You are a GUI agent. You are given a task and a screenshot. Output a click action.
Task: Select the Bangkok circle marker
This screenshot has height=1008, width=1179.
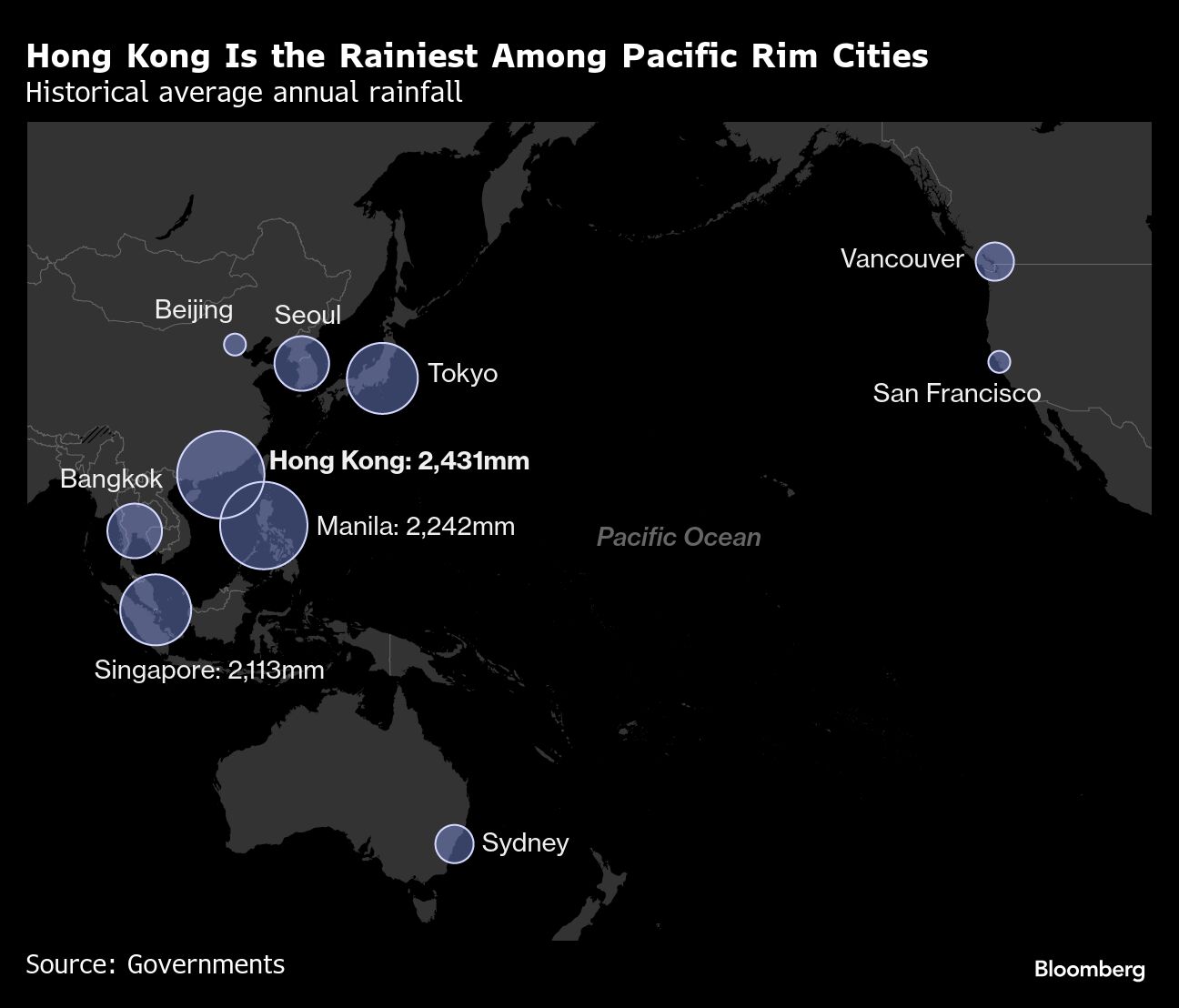[135, 529]
